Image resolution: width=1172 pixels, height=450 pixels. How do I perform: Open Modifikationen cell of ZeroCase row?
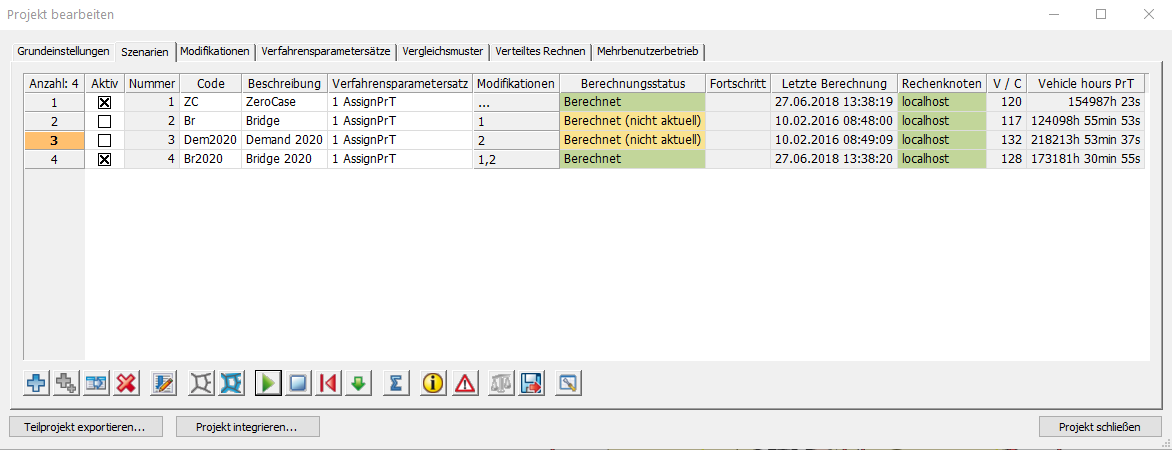pos(515,102)
